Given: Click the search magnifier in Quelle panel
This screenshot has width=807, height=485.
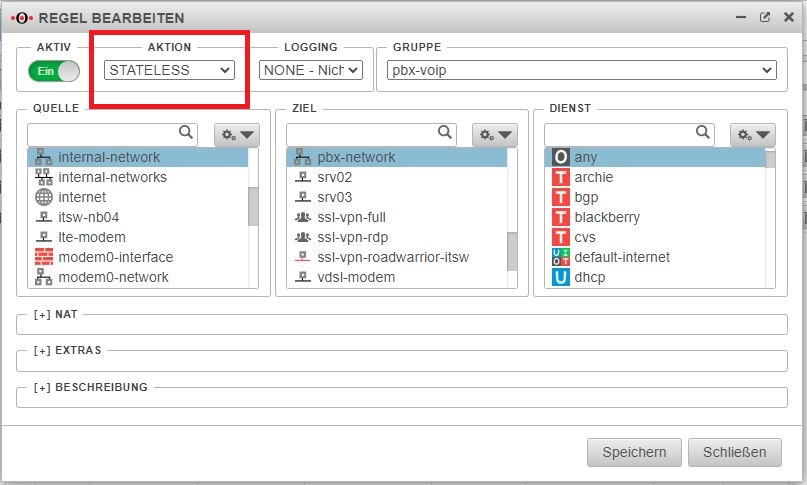Looking at the screenshot, I should coord(186,132).
